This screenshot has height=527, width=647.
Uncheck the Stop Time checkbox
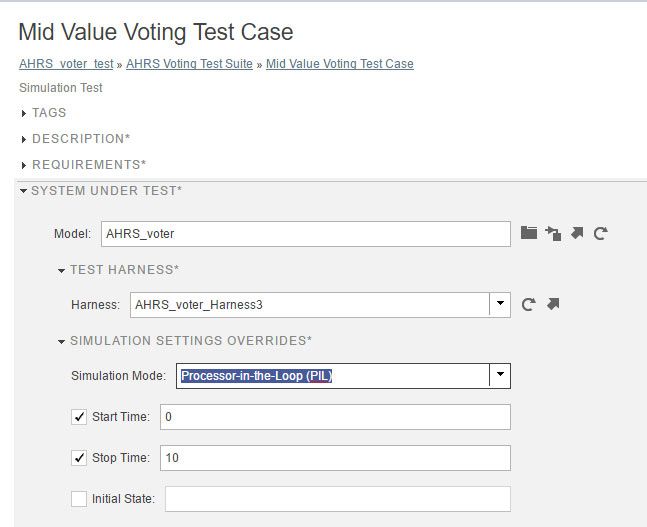80,458
